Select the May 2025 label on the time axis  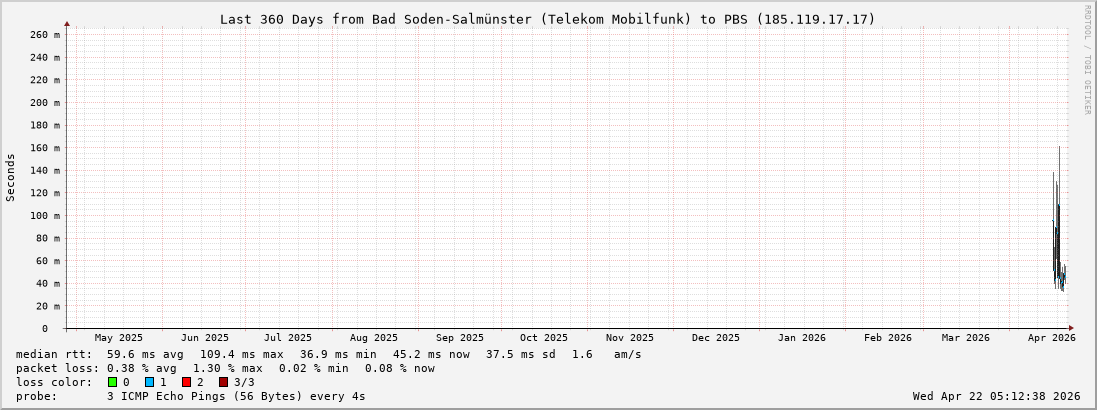pos(119,338)
